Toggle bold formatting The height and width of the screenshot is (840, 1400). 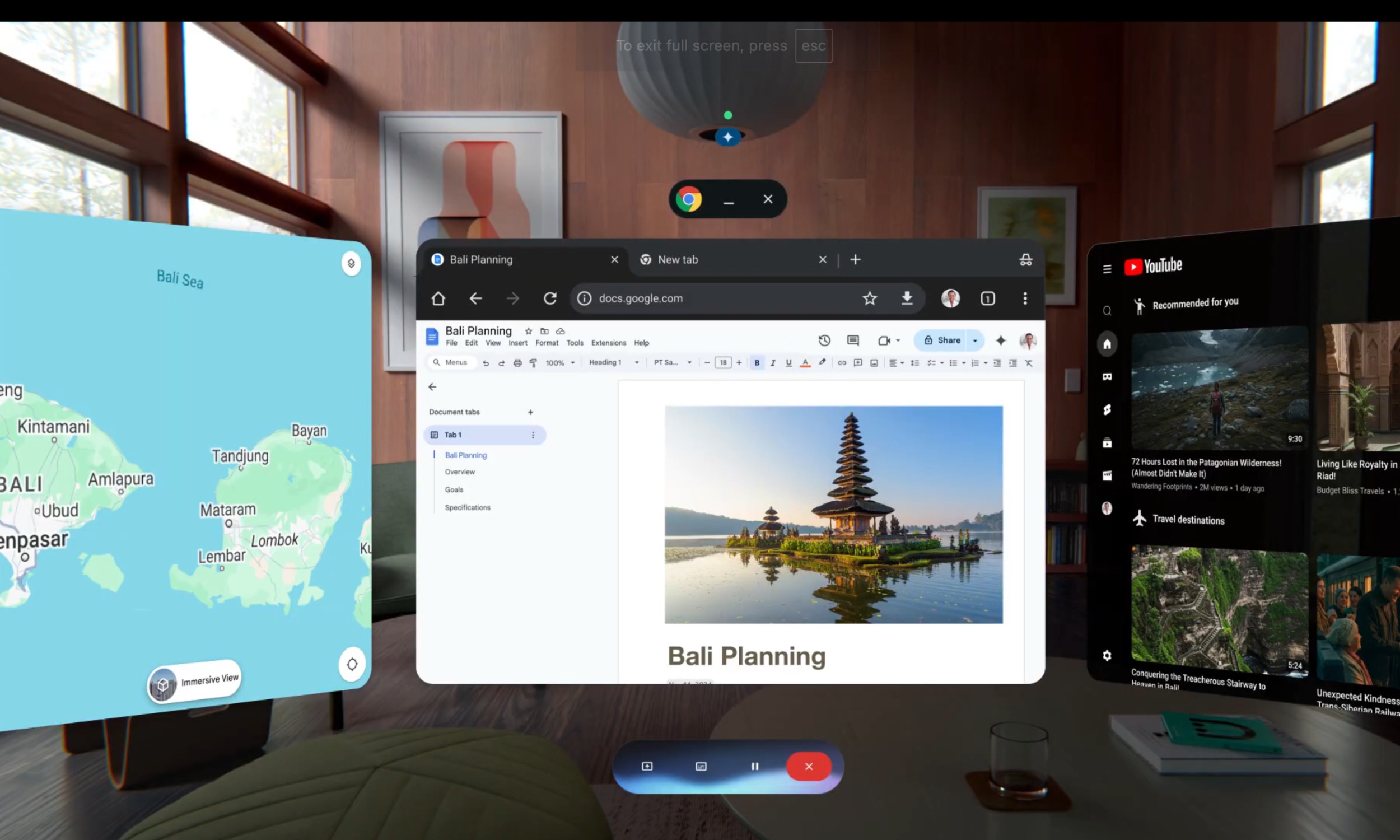point(757,363)
